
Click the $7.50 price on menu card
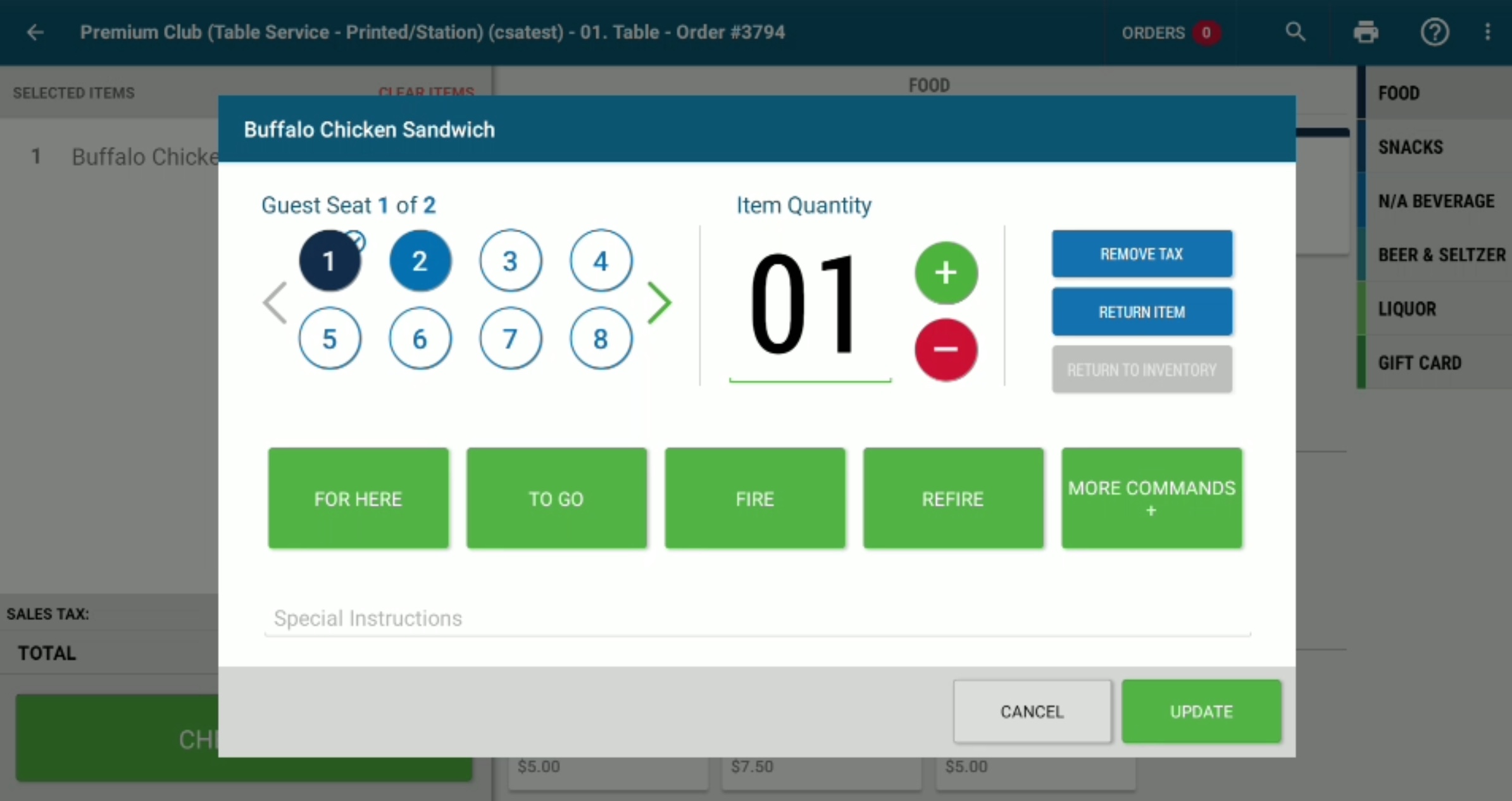pos(752,766)
